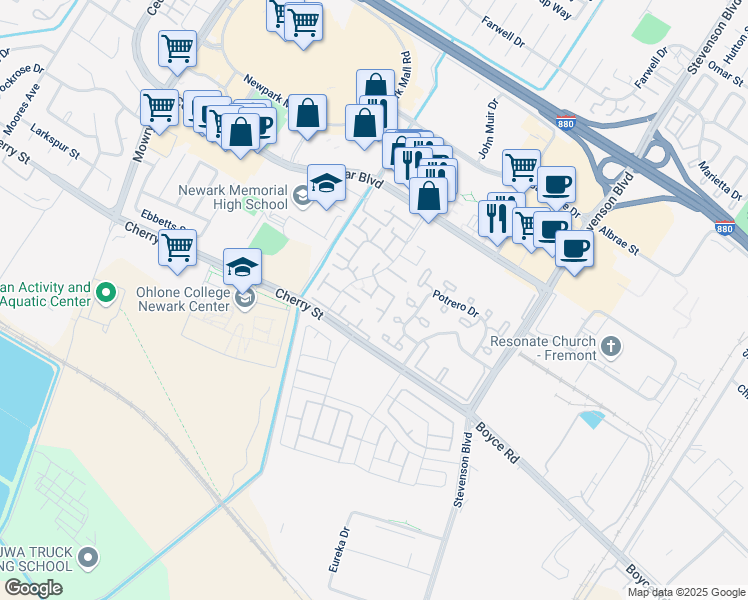748x600 pixels.
Task: Click the shopping bag marker below Cedar Blvd restaurants
Action: click(428, 197)
